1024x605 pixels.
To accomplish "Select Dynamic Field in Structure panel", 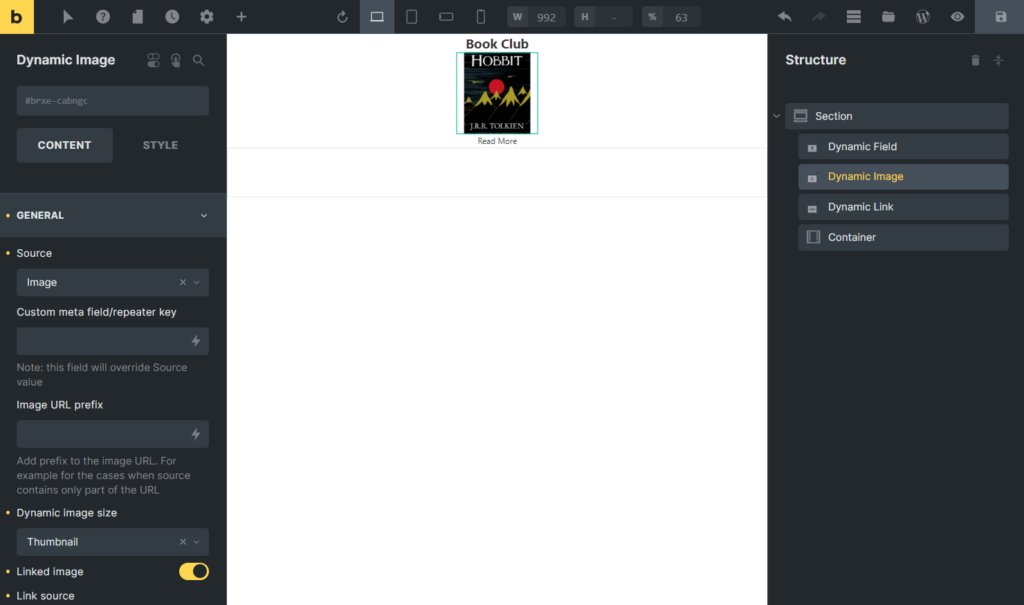I will [903, 146].
